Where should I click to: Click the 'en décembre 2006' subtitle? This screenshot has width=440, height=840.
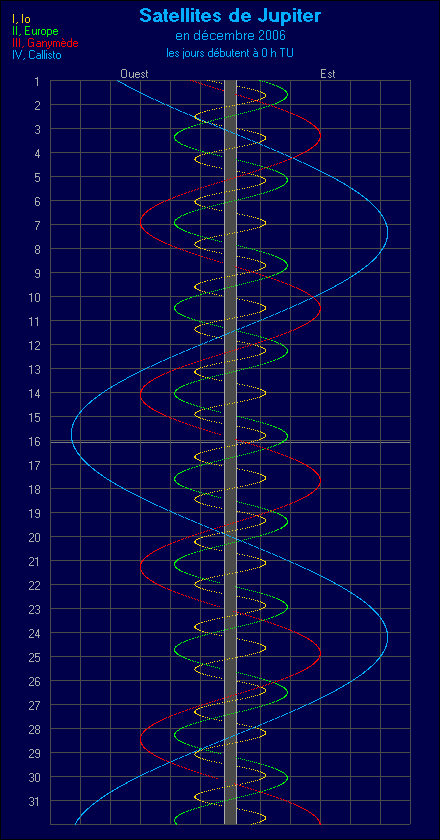pyautogui.click(x=230, y=36)
